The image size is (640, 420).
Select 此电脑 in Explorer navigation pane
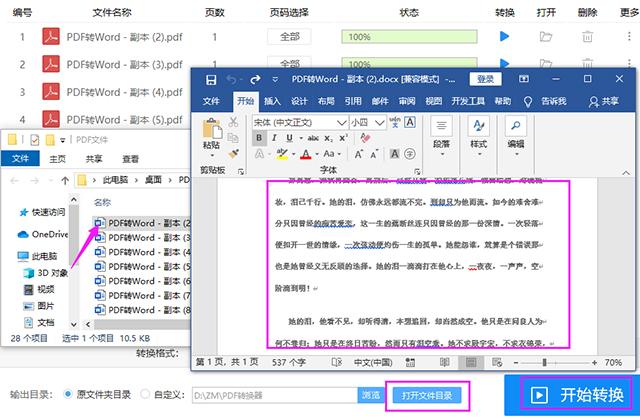[37, 256]
